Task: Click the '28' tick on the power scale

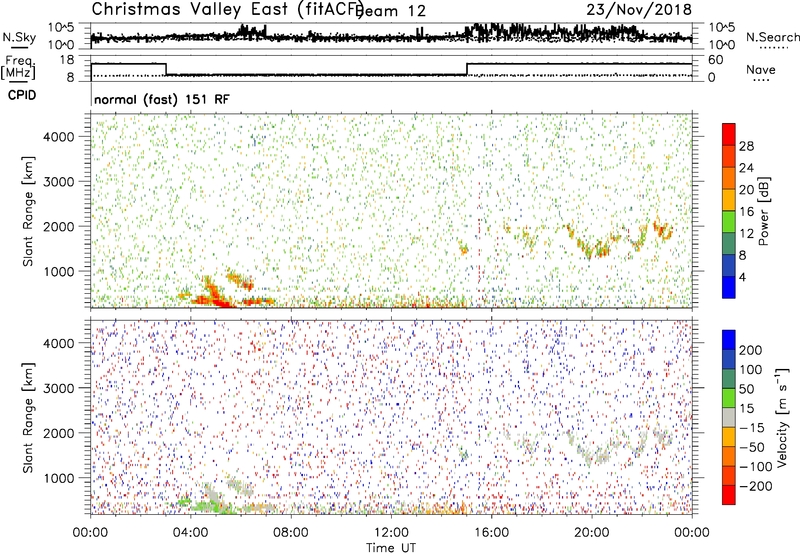Action: (x=746, y=146)
